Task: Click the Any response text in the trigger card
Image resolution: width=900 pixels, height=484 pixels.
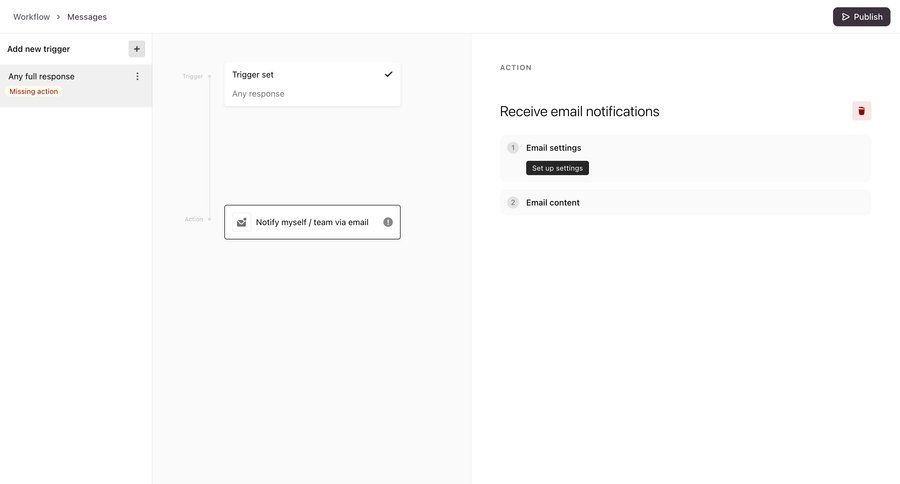Action: point(258,94)
